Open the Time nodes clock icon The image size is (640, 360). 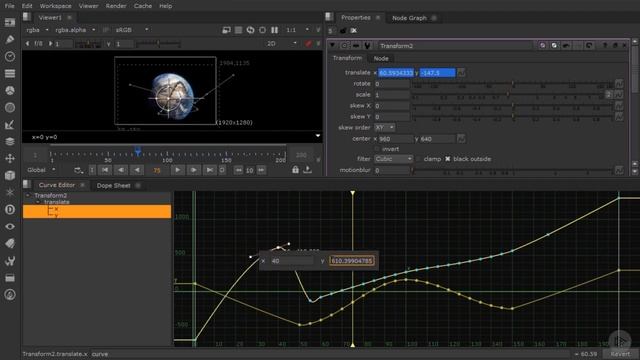[x=10, y=56]
